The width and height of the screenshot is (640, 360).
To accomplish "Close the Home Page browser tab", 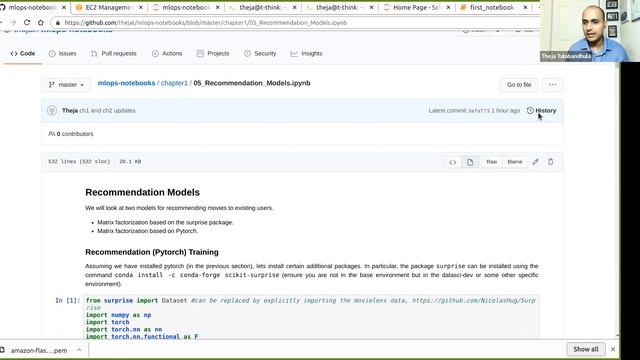I will [448, 7].
